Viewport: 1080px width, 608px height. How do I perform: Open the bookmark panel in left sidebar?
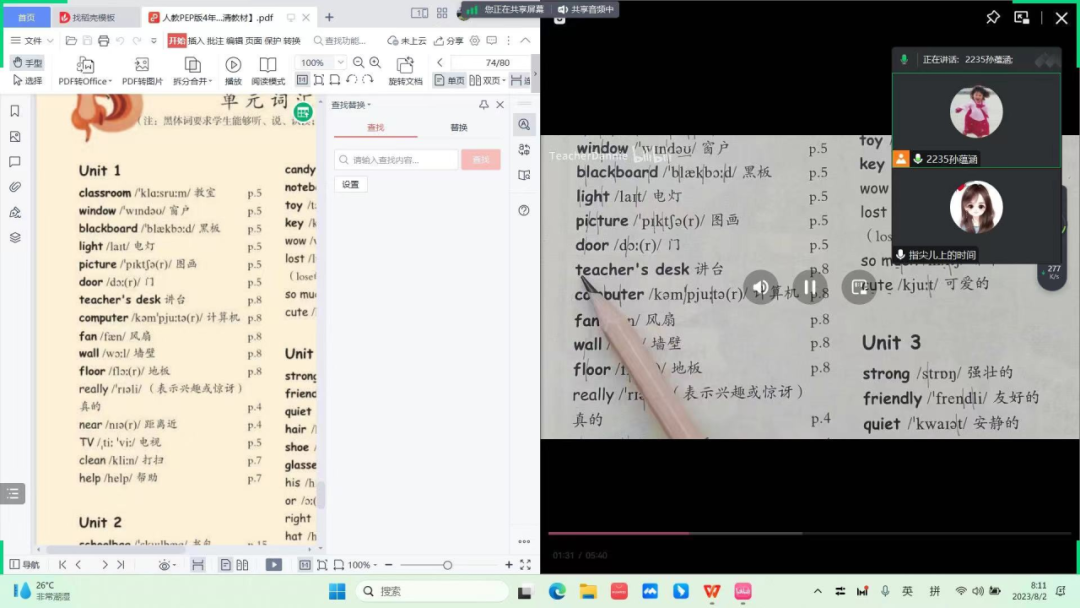coord(15,111)
